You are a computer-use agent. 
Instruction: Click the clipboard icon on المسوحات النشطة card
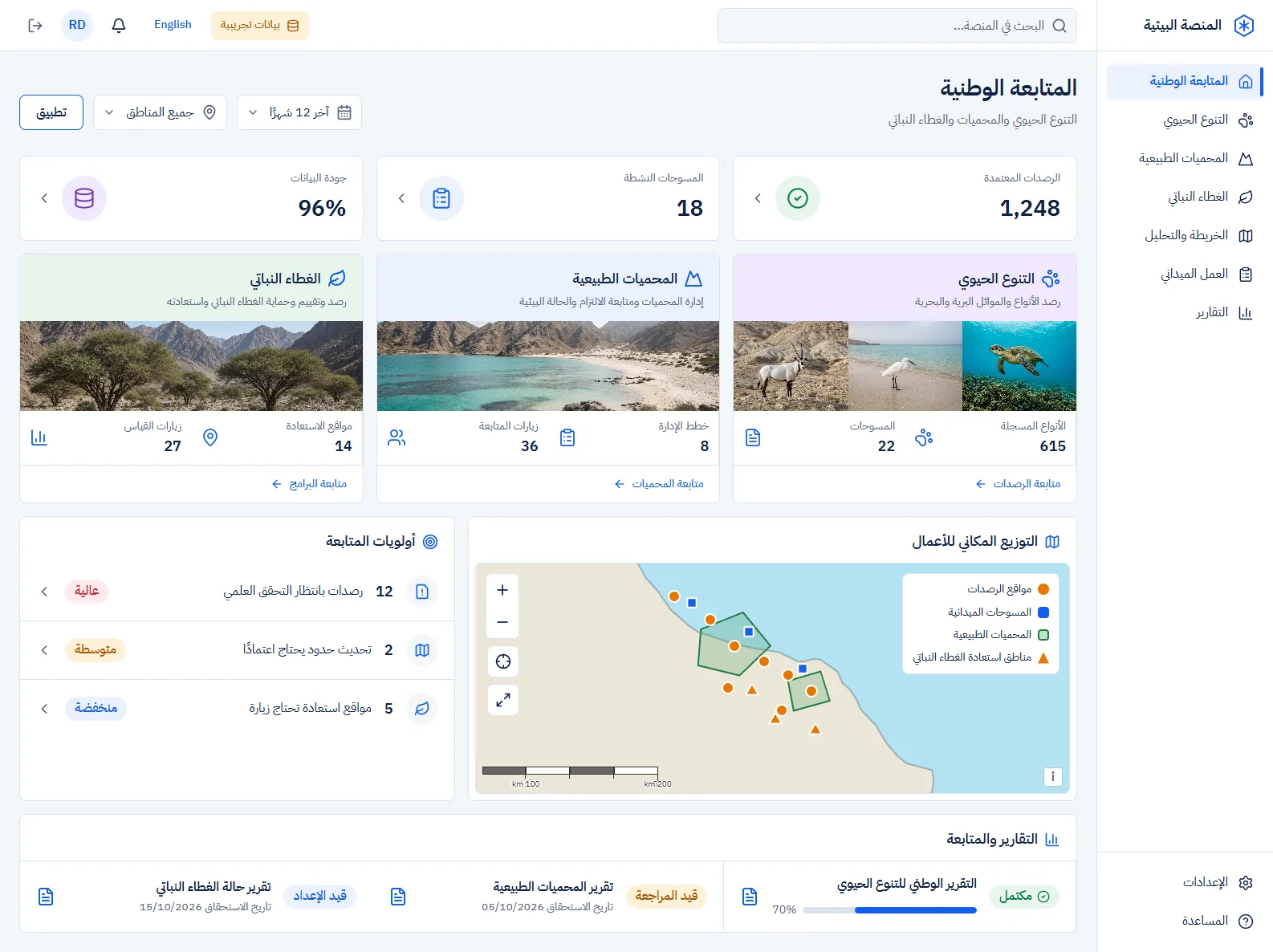click(x=441, y=198)
